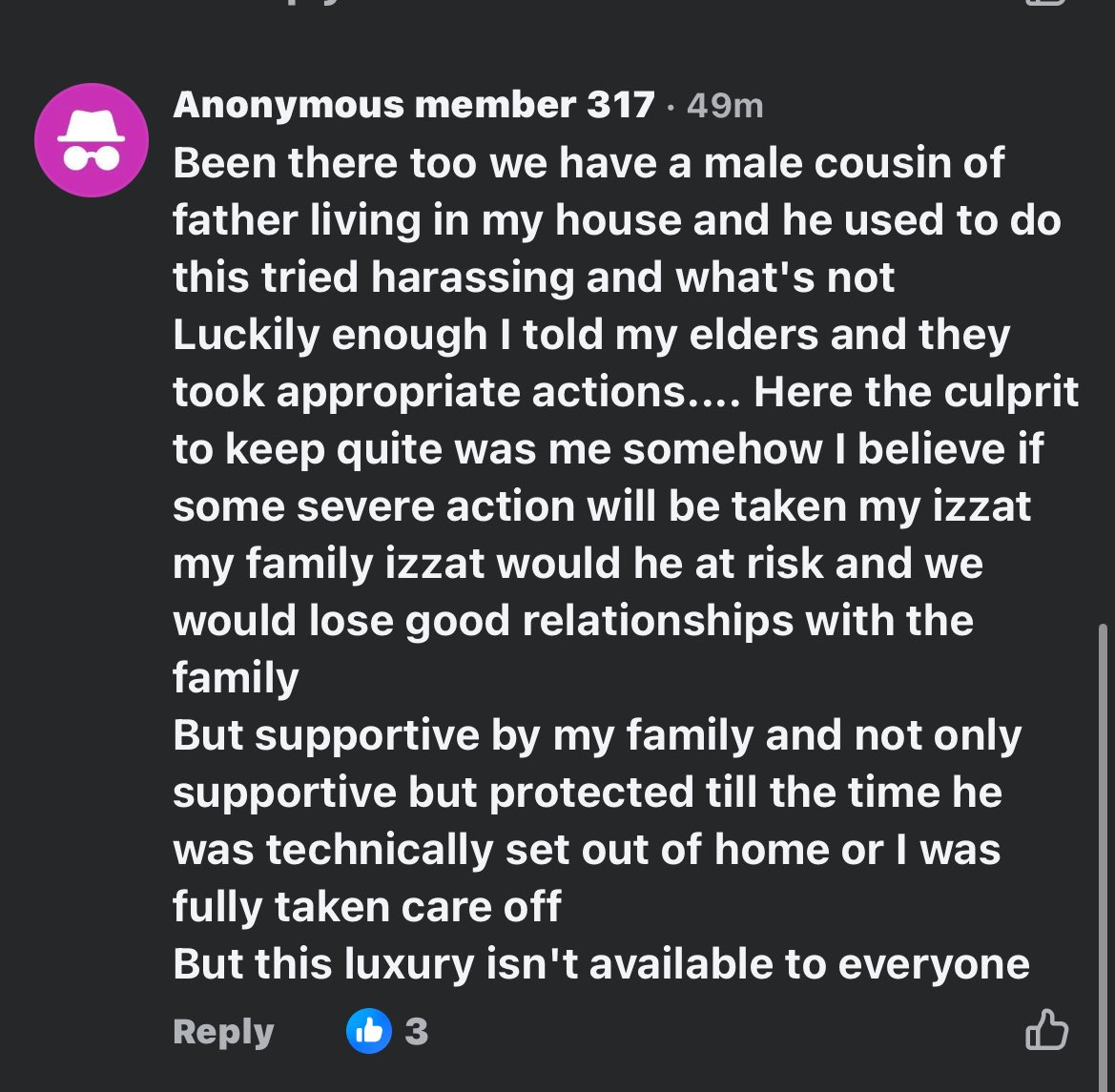Click the single-word line "family" in the comment
Screen dimensions: 1115x1092
[x=236, y=678]
